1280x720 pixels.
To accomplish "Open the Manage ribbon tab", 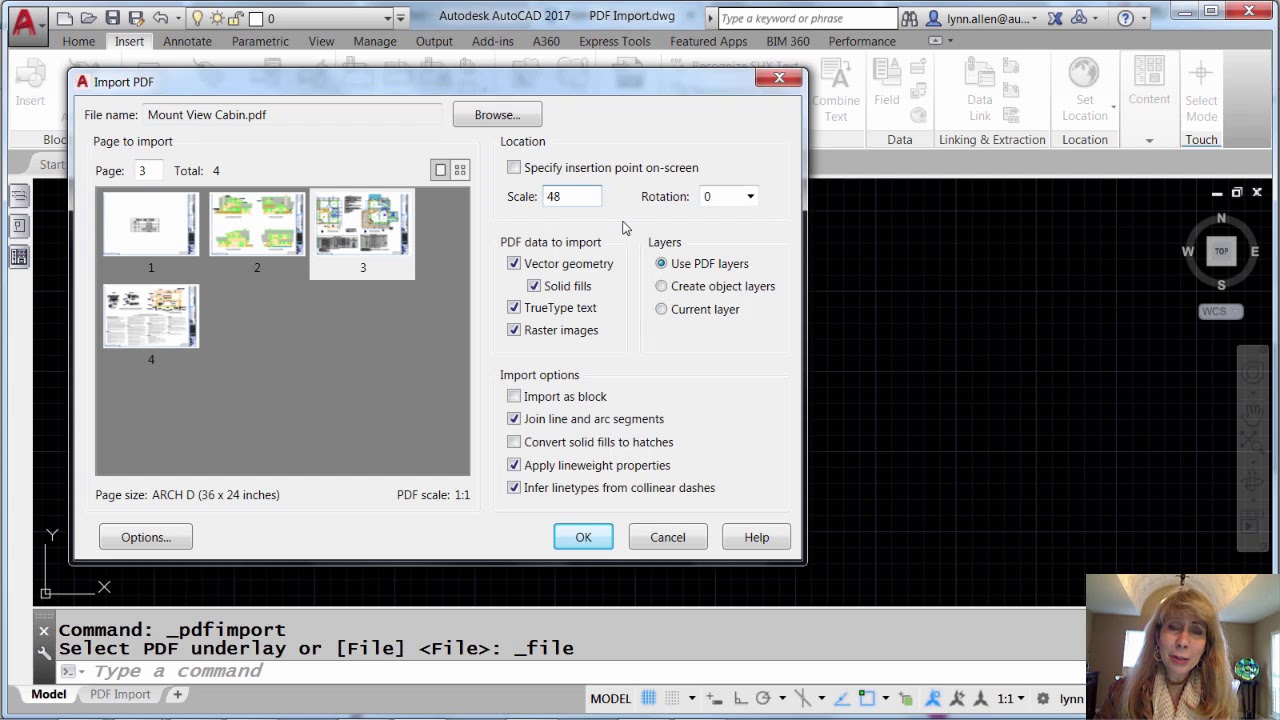I will pyautogui.click(x=374, y=41).
